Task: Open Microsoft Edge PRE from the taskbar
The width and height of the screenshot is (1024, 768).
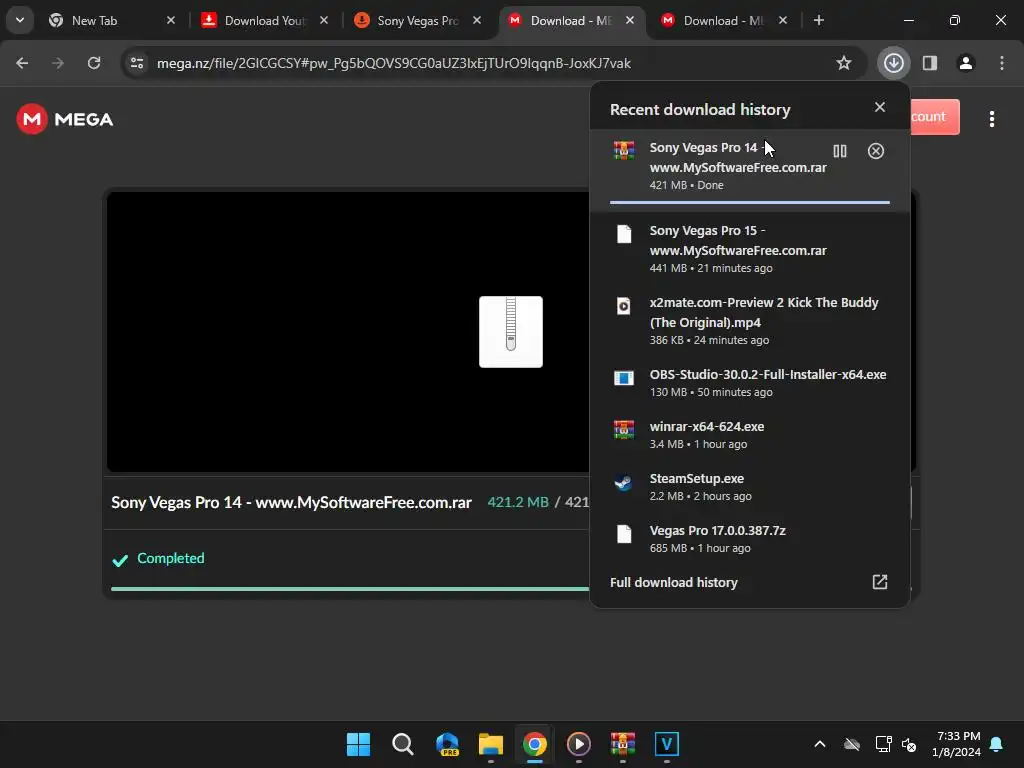Action: pos(447,744)
